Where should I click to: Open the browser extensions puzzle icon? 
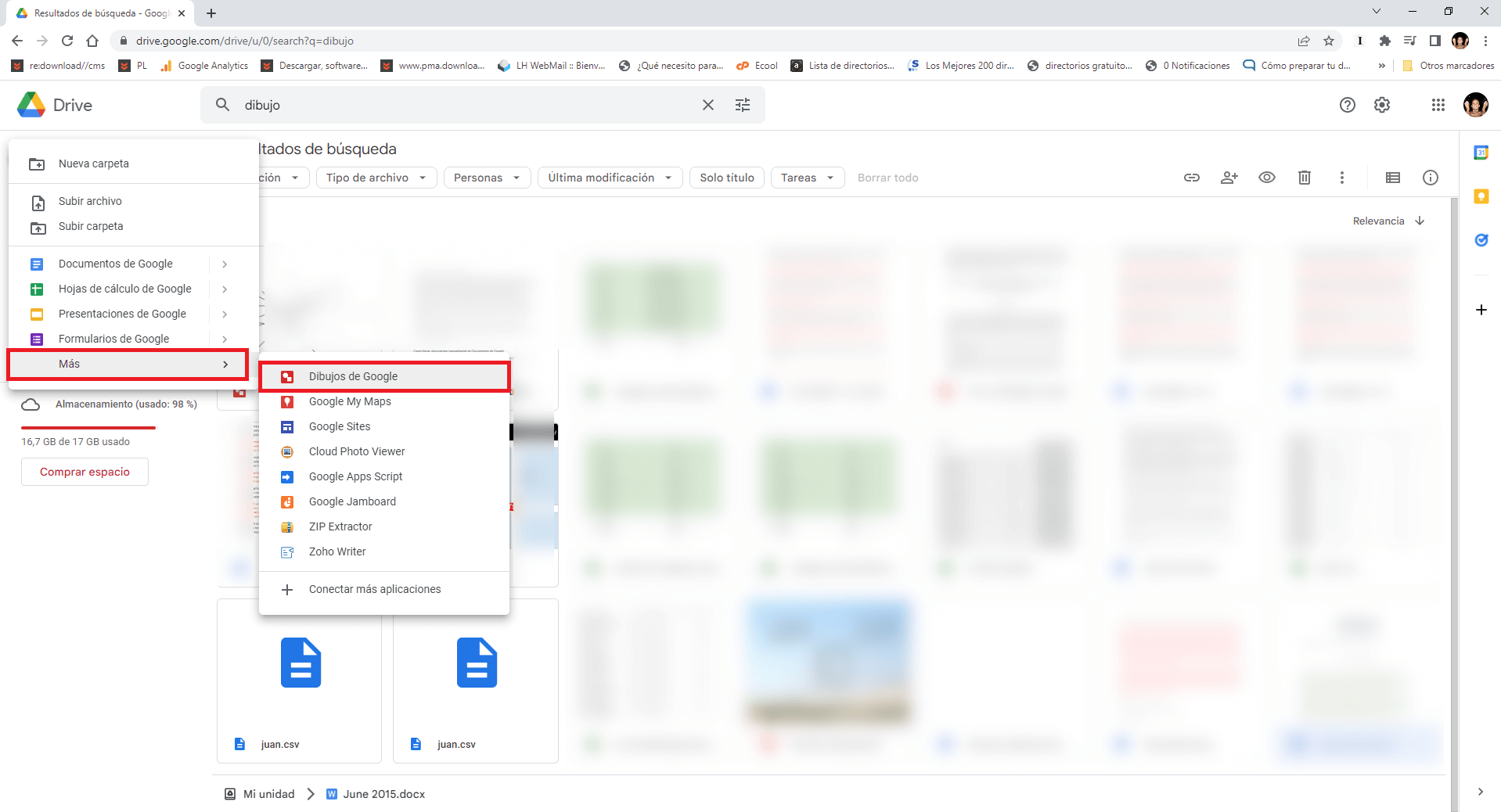pyautogui.click(x=1385, y=41)
